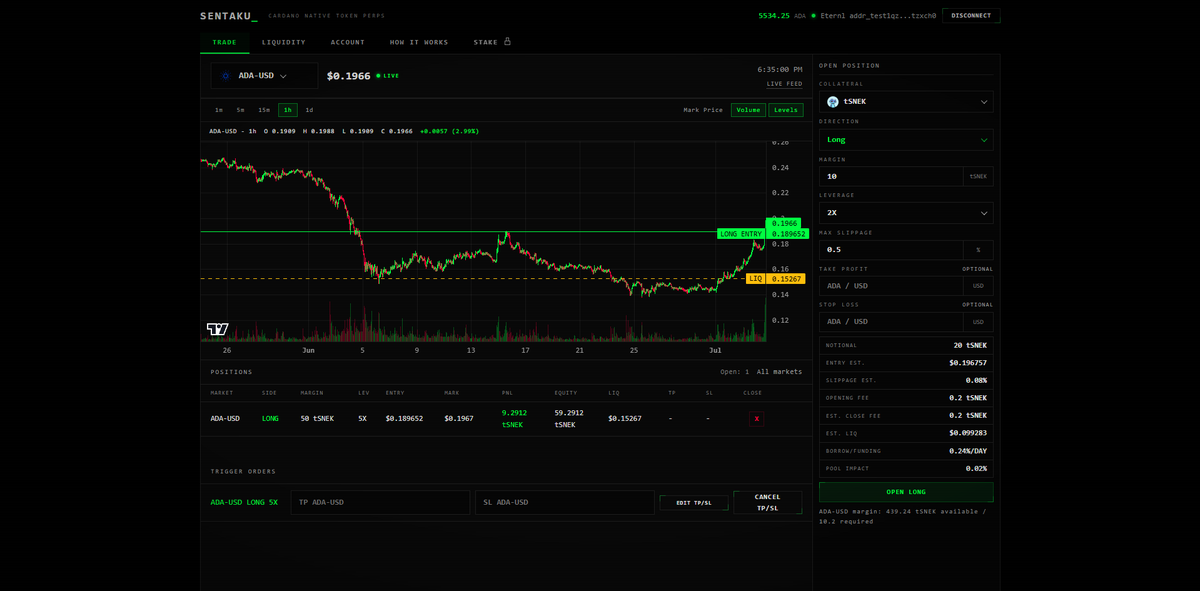Click the Take Profit ADA / USD field
Screen dimensions: 1200x591
pyautogui.click(x=891, y=286)
